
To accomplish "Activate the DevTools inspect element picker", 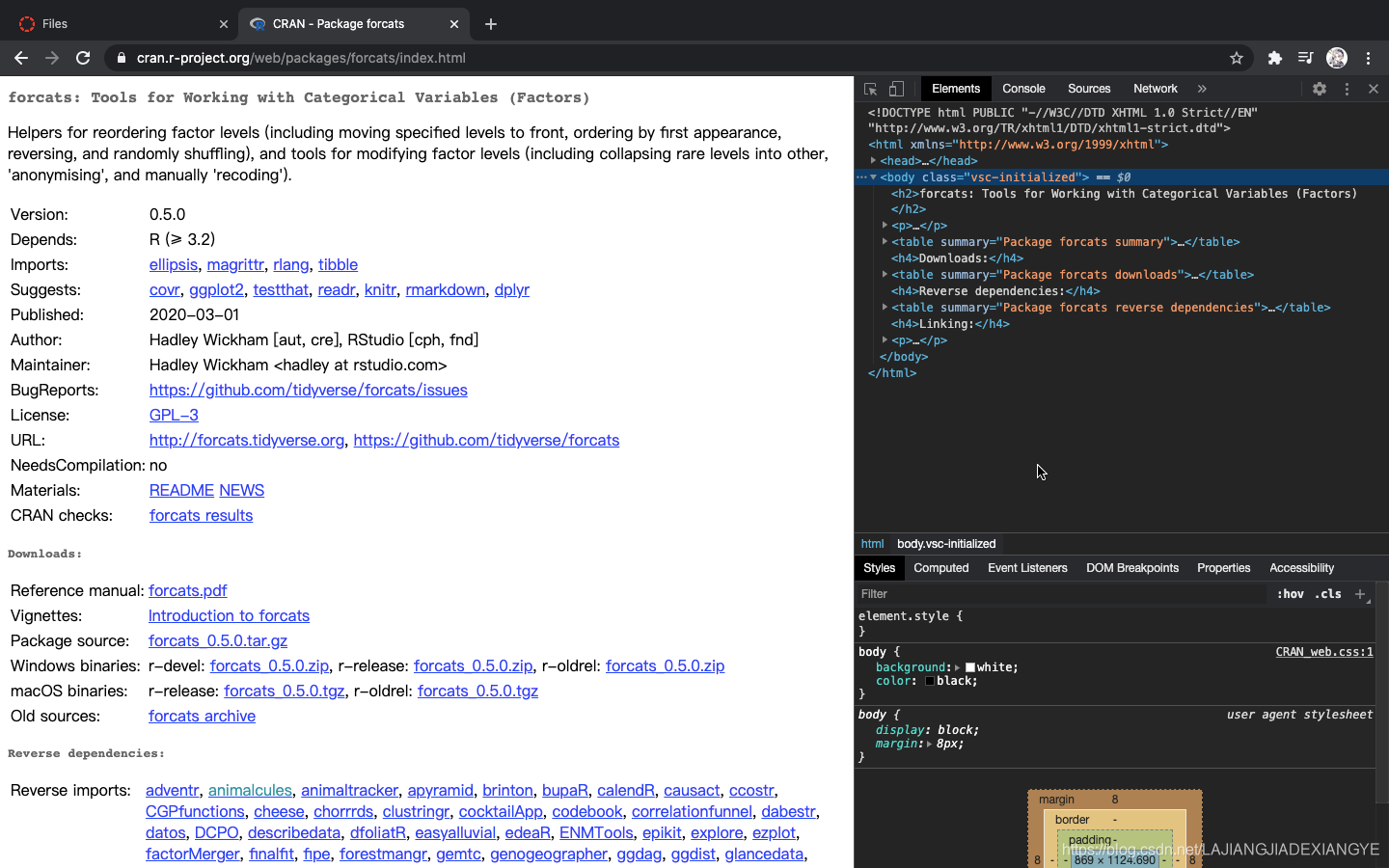I will coord(870,89).
